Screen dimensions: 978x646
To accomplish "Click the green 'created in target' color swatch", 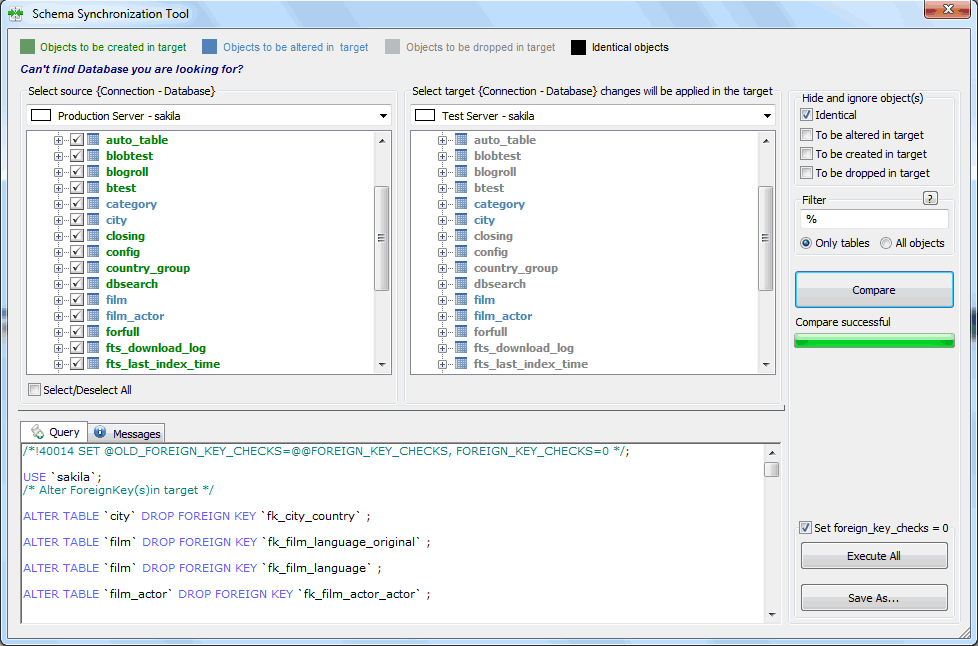I will tap(28, 47).
